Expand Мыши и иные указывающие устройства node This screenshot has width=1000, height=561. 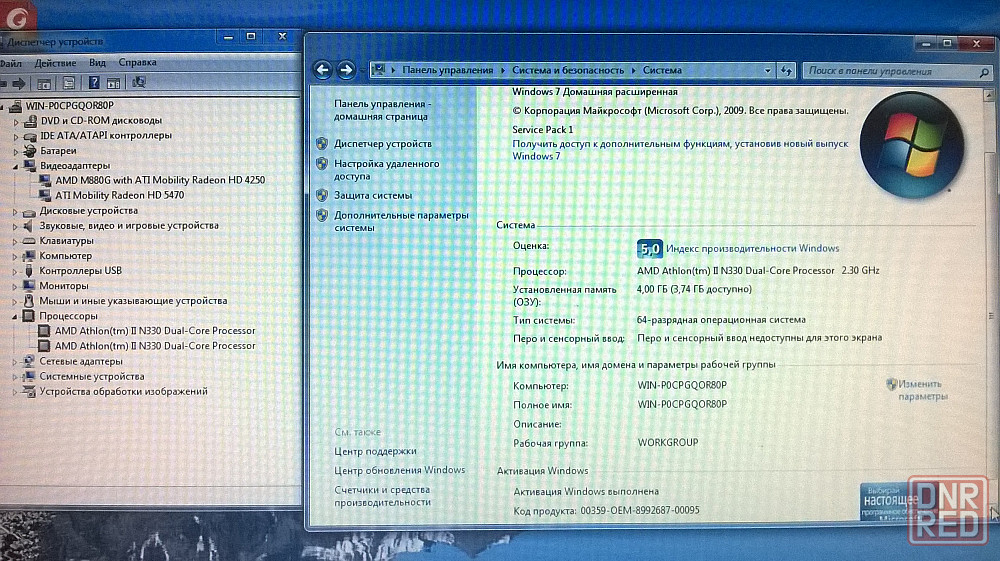tap(15, 302)
